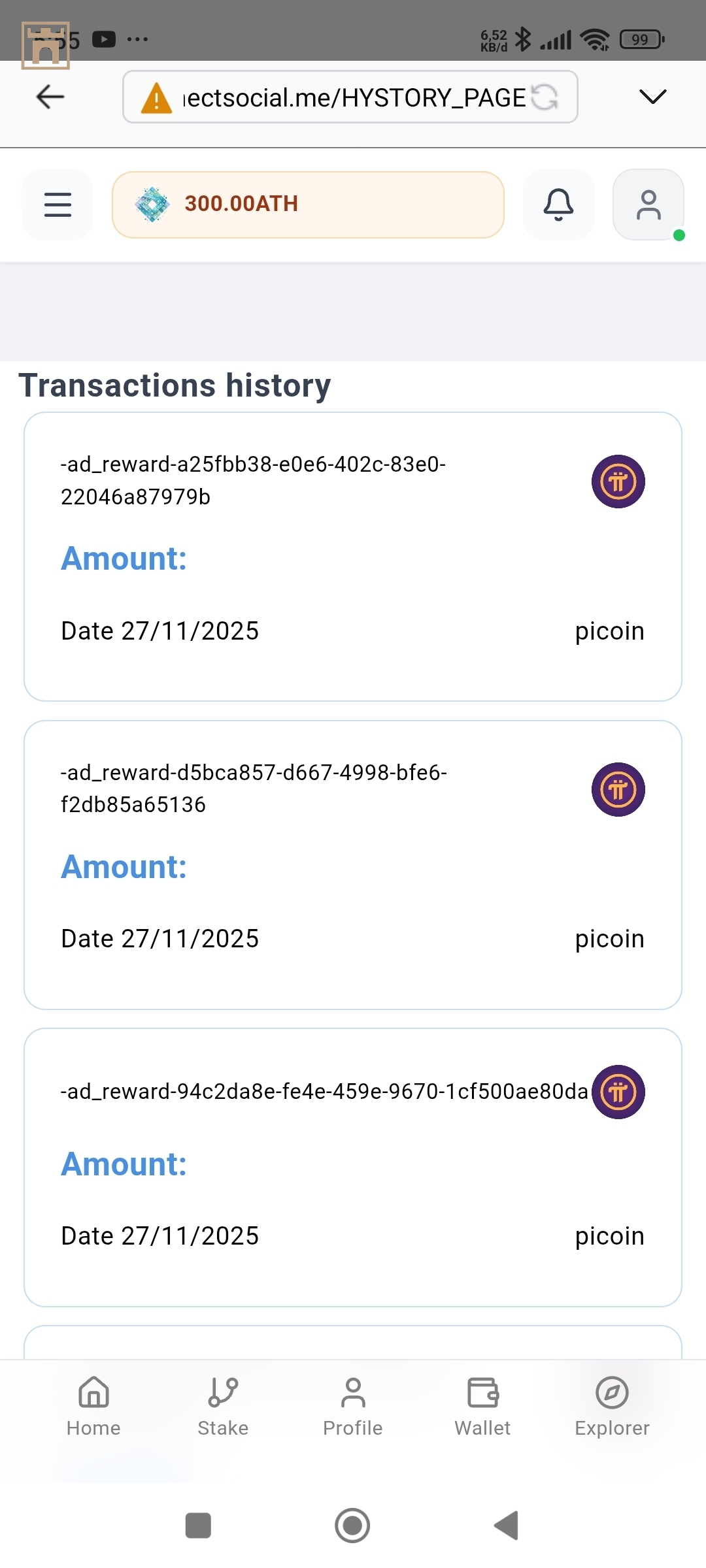Open the Explorer tab
The height and width of the screenshot is (1568, 706).
612,1405
